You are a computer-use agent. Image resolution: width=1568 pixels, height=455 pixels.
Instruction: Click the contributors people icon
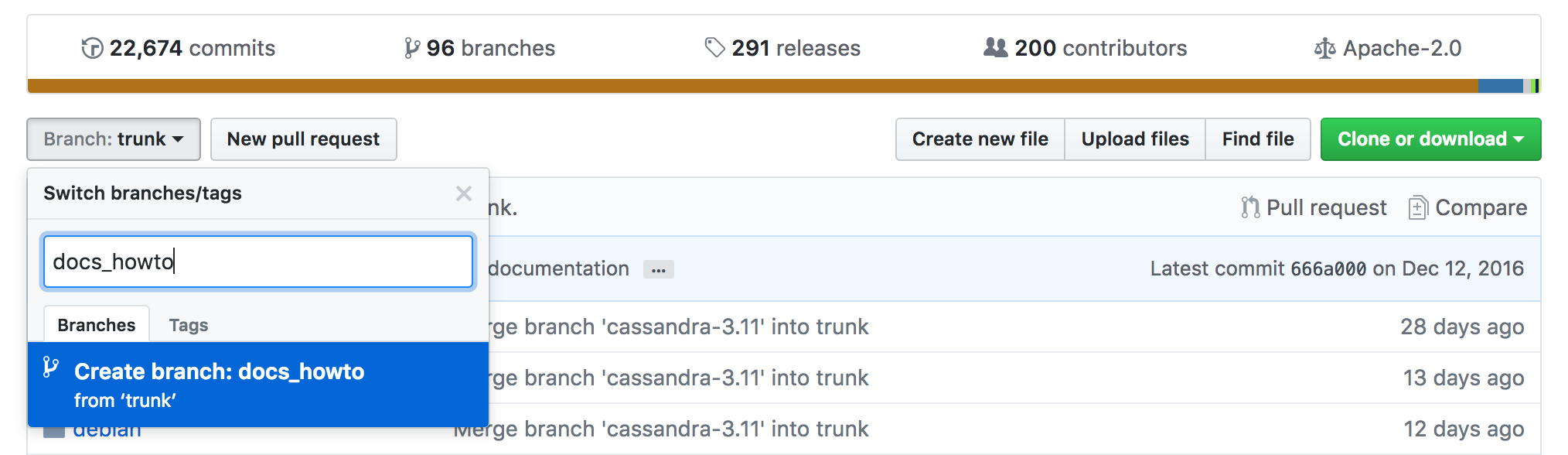point(995,48)
